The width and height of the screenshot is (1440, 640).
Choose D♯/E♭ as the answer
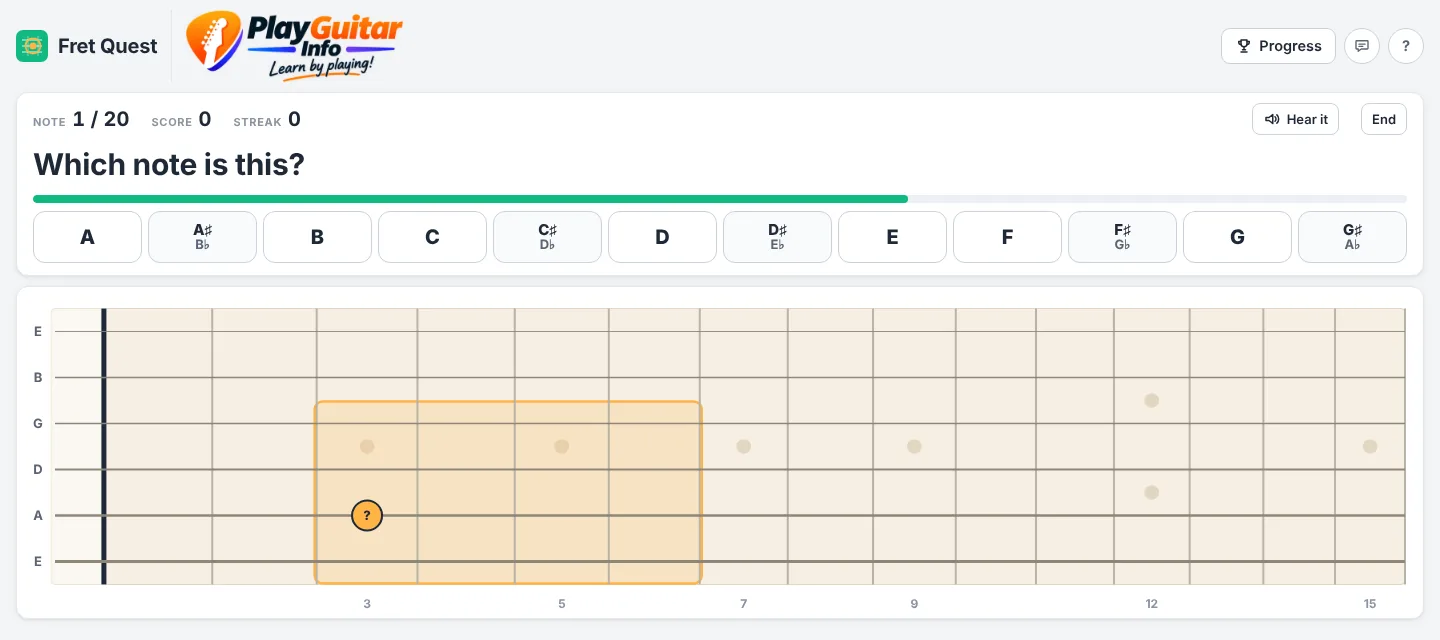pos(778,237)
